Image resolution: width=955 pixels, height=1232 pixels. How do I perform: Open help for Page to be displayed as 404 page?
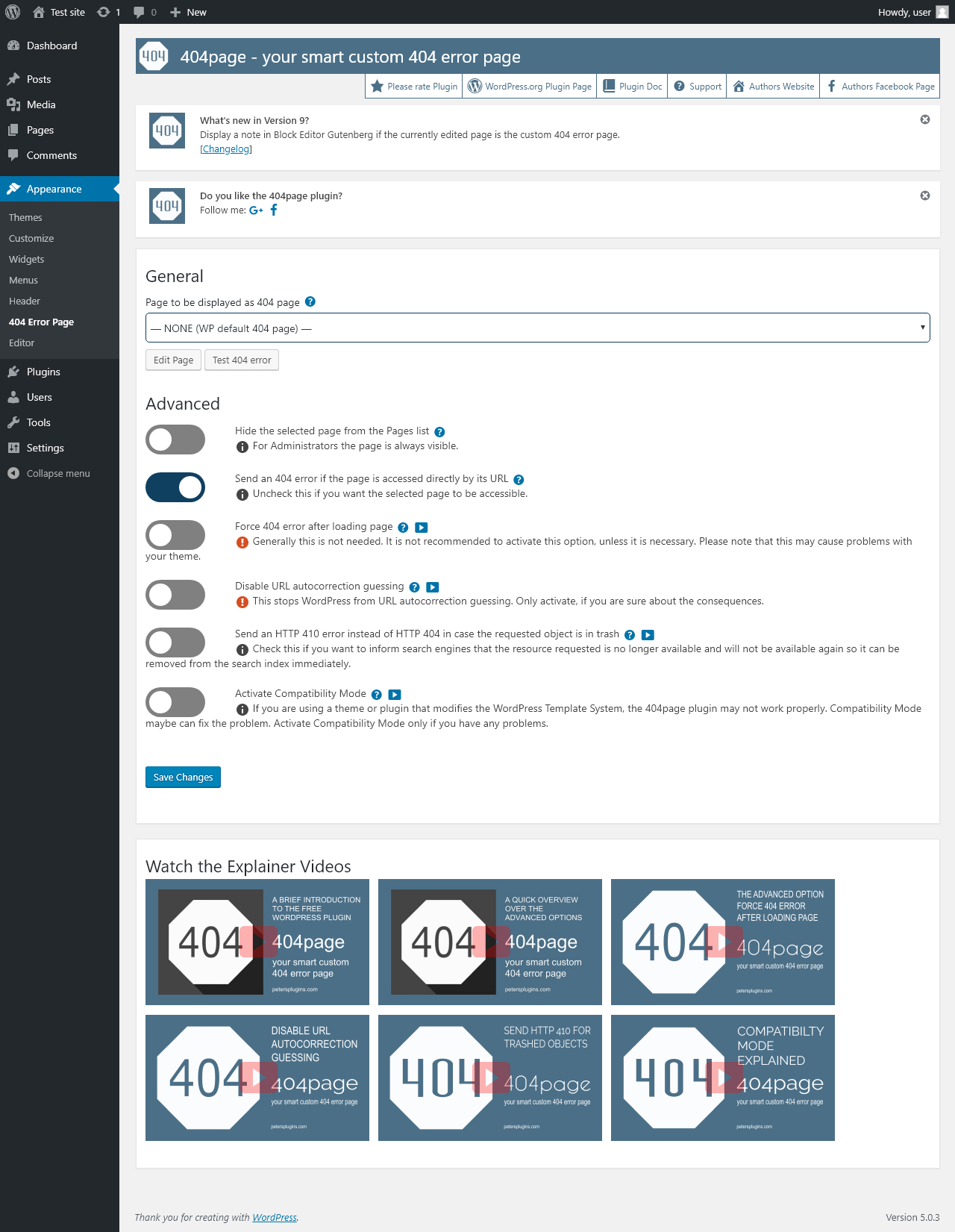(310, 301)
